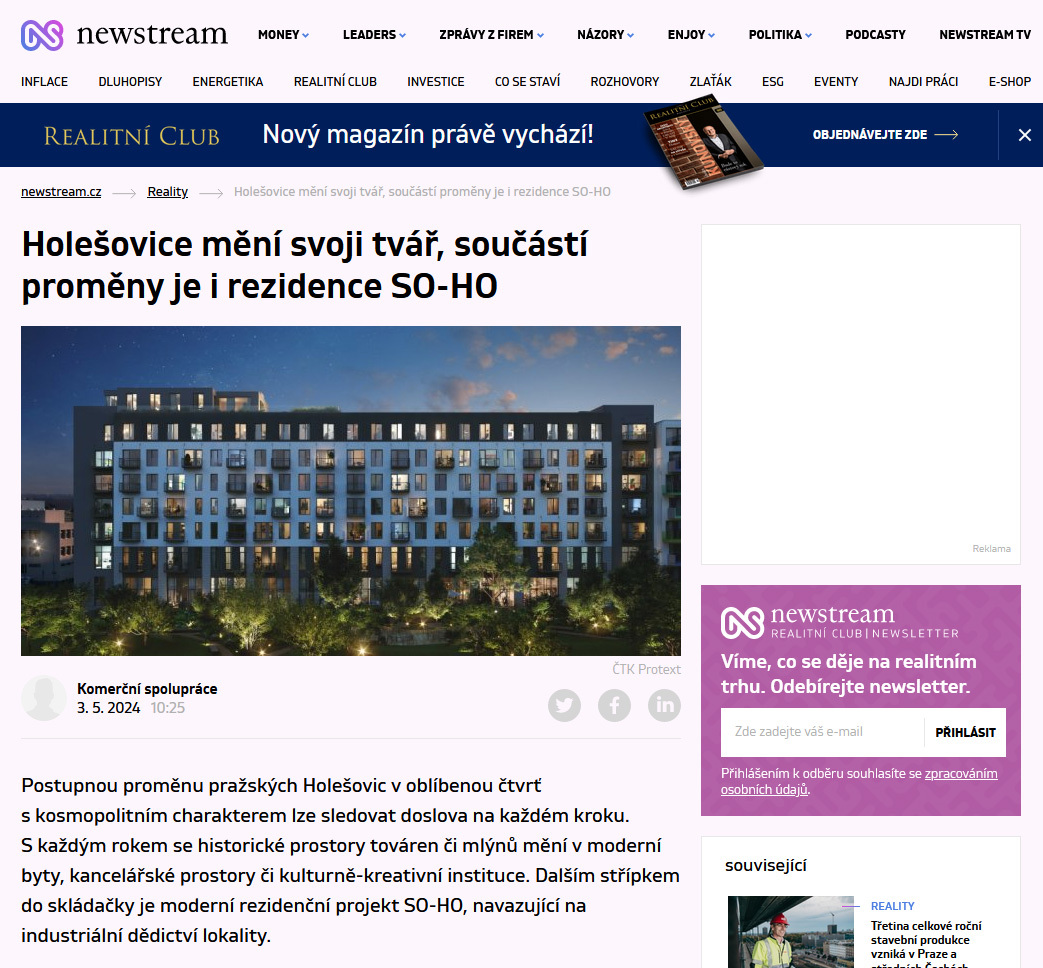This screenshot has height=968, width=1043.
Task: Open E-shop link
Action: point(1010,82)
